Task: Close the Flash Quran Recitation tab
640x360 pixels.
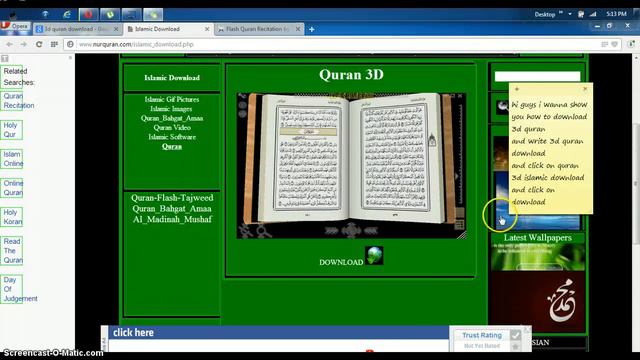Action: [x=298, y=29]
